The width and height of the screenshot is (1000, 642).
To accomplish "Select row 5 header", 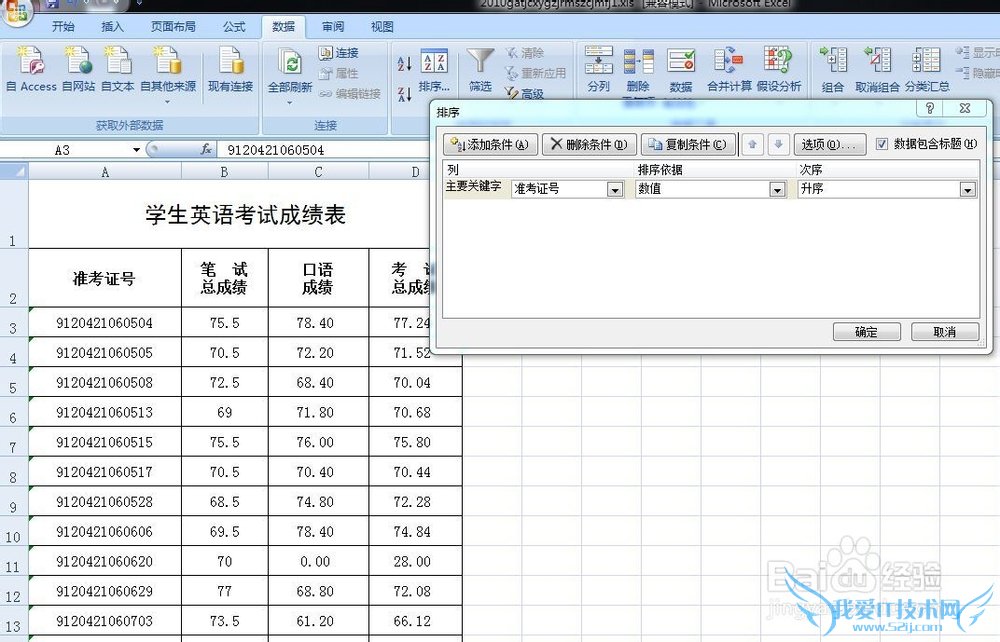I will click(x=13, y=383).
